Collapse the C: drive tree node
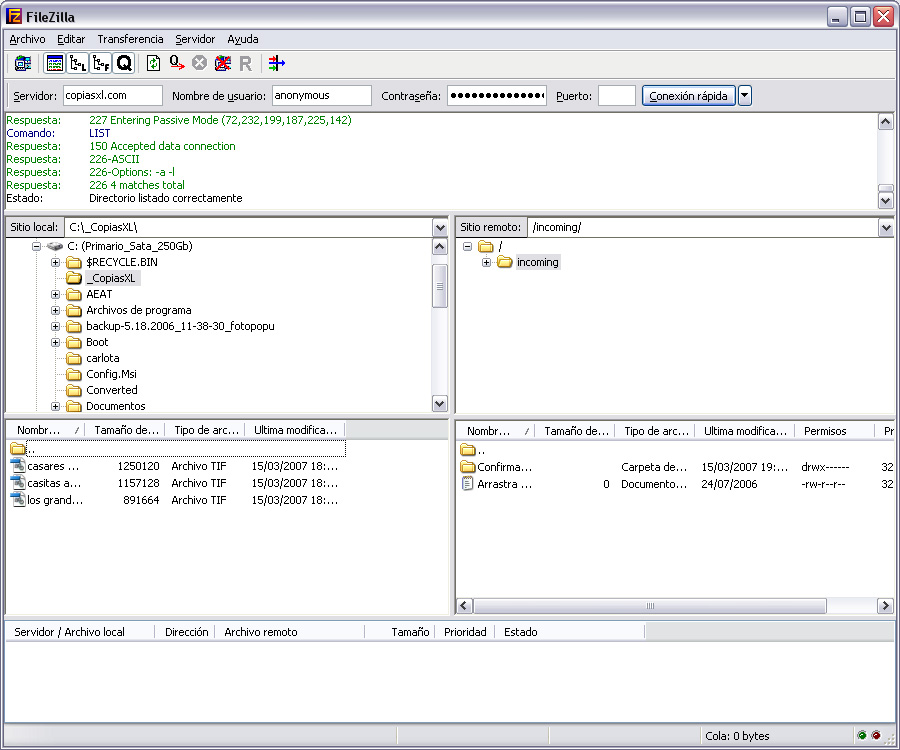Image resolution: width=900 pixels, height=750 pixels. click(x=37, y=246)
